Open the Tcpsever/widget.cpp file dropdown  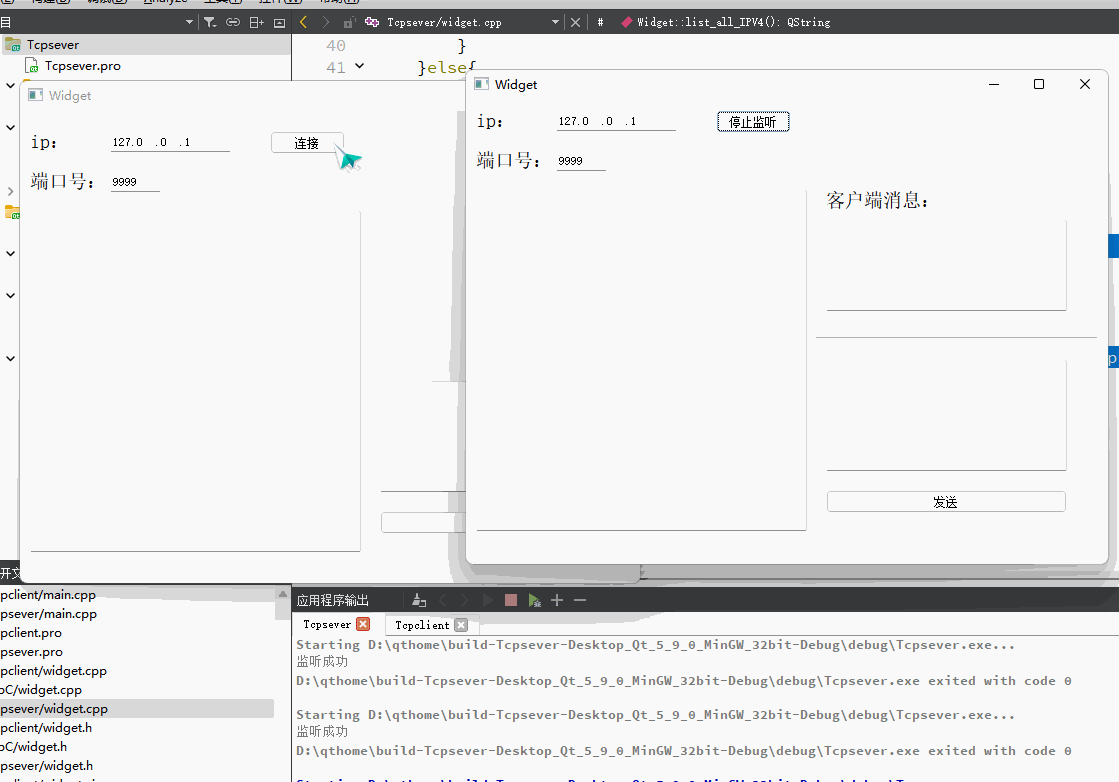tap(556, 22)
